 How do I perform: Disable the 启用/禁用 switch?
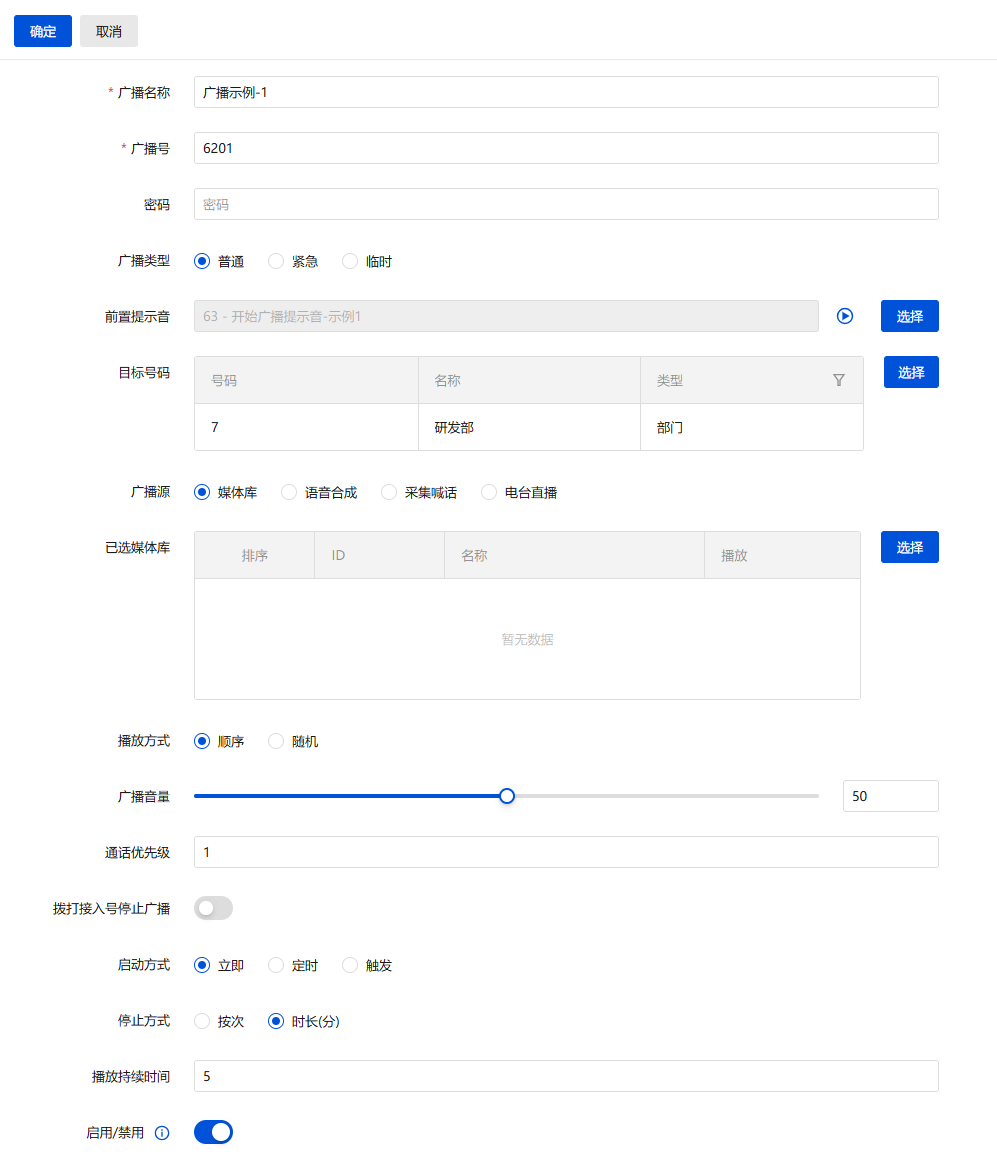[213, 1132]
